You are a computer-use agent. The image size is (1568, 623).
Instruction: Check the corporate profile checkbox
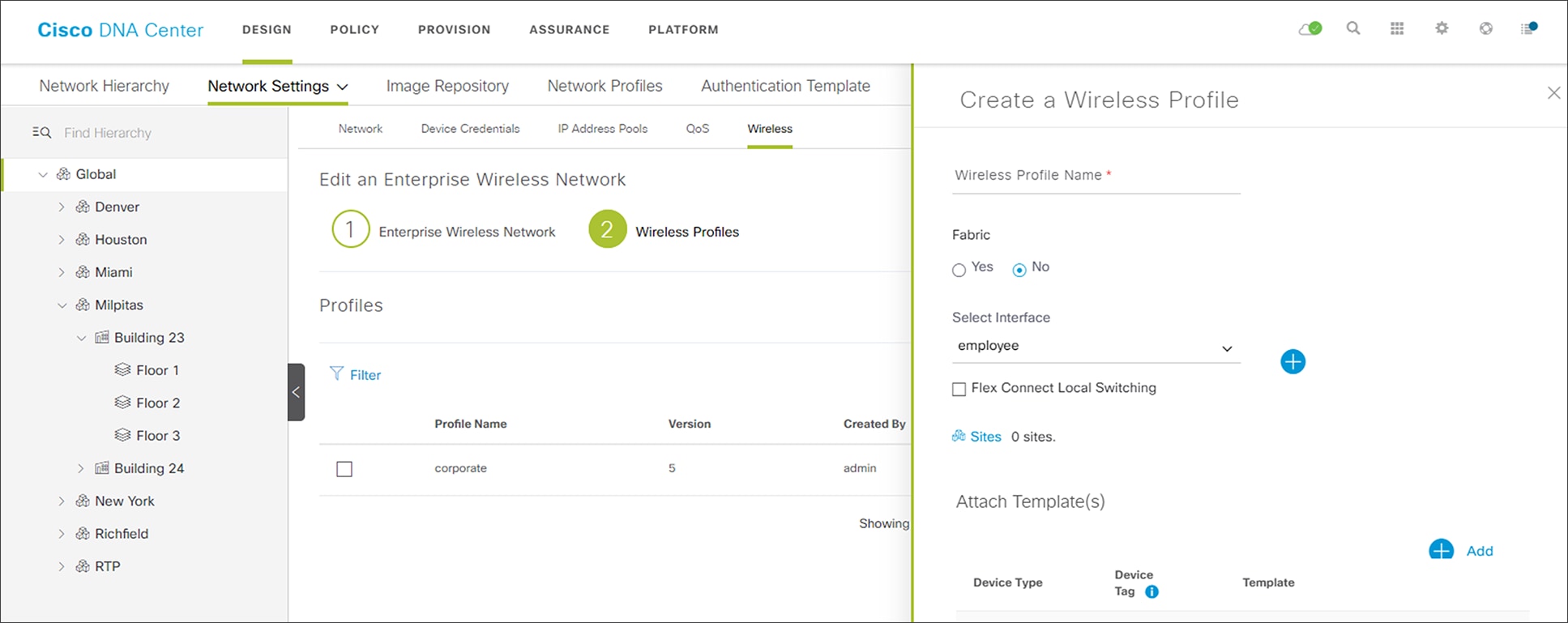tap(344, 469)
